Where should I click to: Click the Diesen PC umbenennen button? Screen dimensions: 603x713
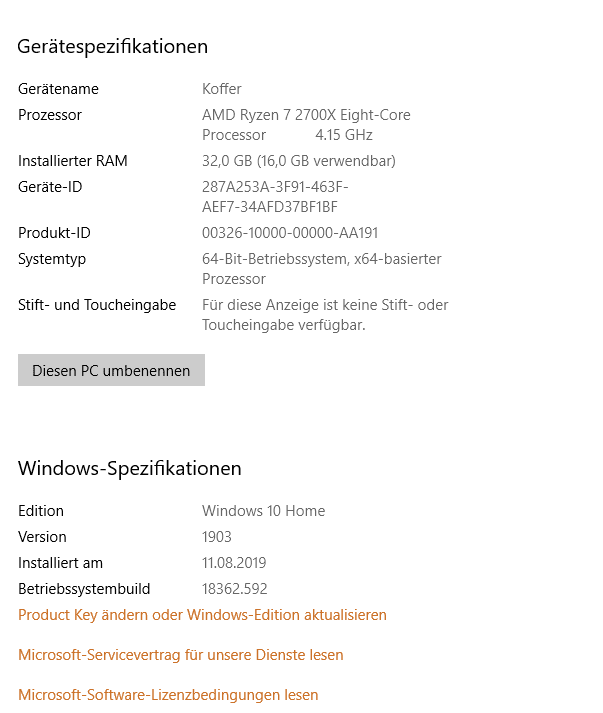(x=111, y=370)
